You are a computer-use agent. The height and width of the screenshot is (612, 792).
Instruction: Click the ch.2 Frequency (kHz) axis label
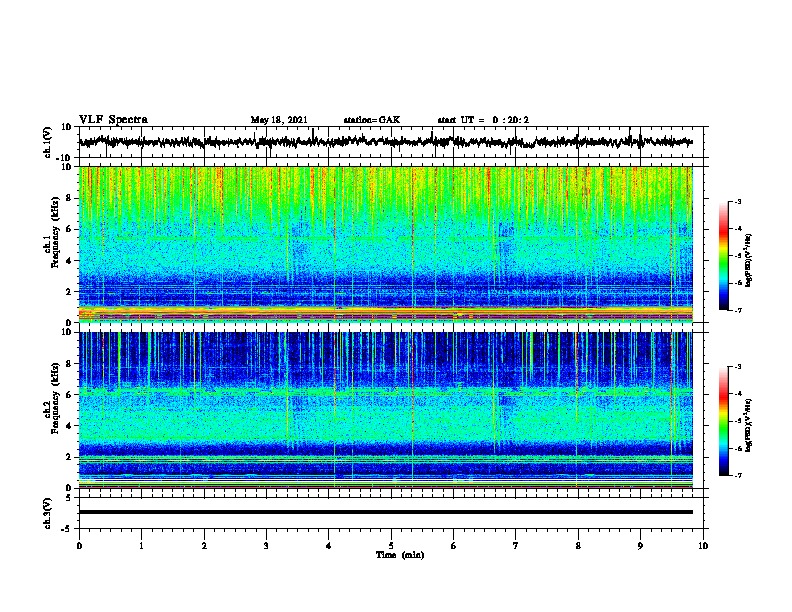click(55, 398)
